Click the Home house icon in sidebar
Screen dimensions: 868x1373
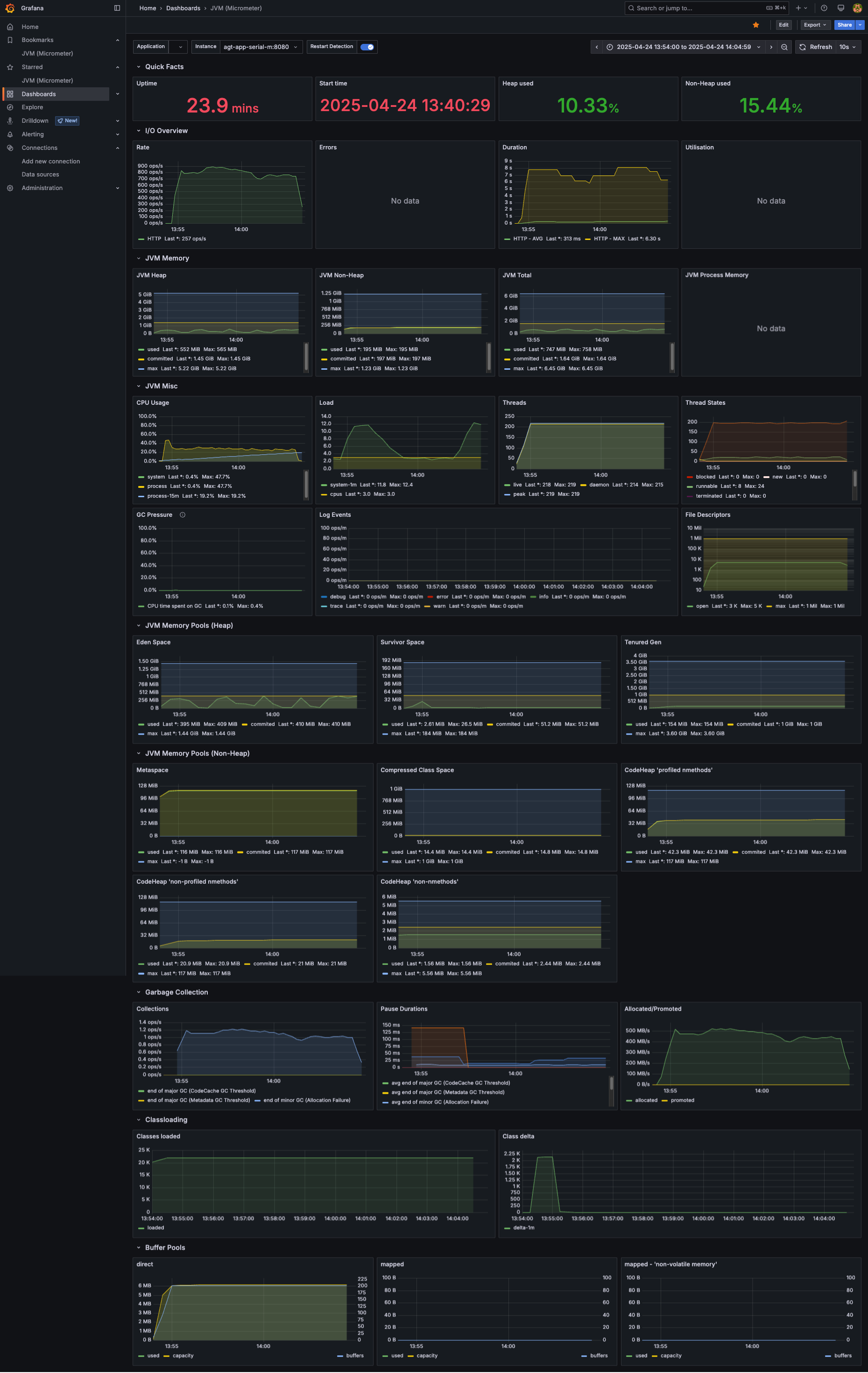(x=10, y=27)
